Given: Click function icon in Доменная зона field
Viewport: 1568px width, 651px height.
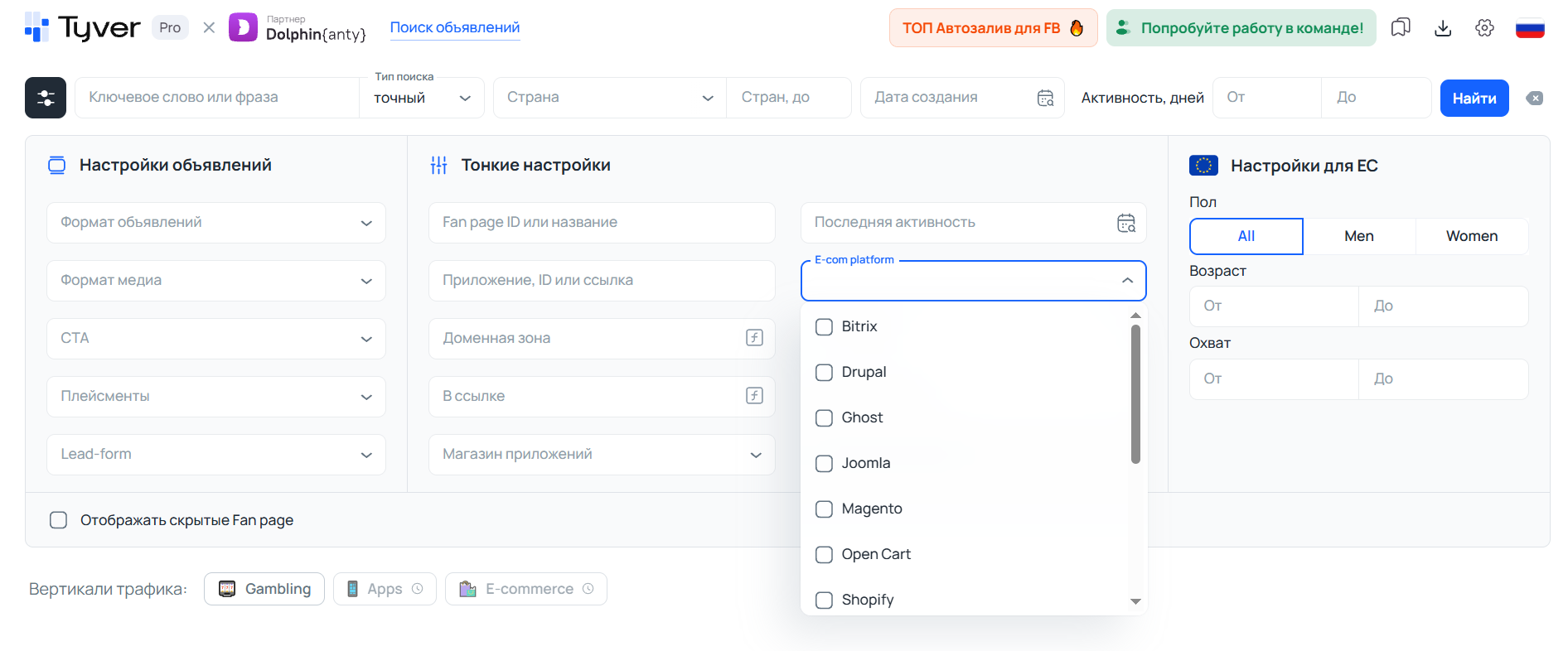Looking at the screenshot, I should (754, 338).
